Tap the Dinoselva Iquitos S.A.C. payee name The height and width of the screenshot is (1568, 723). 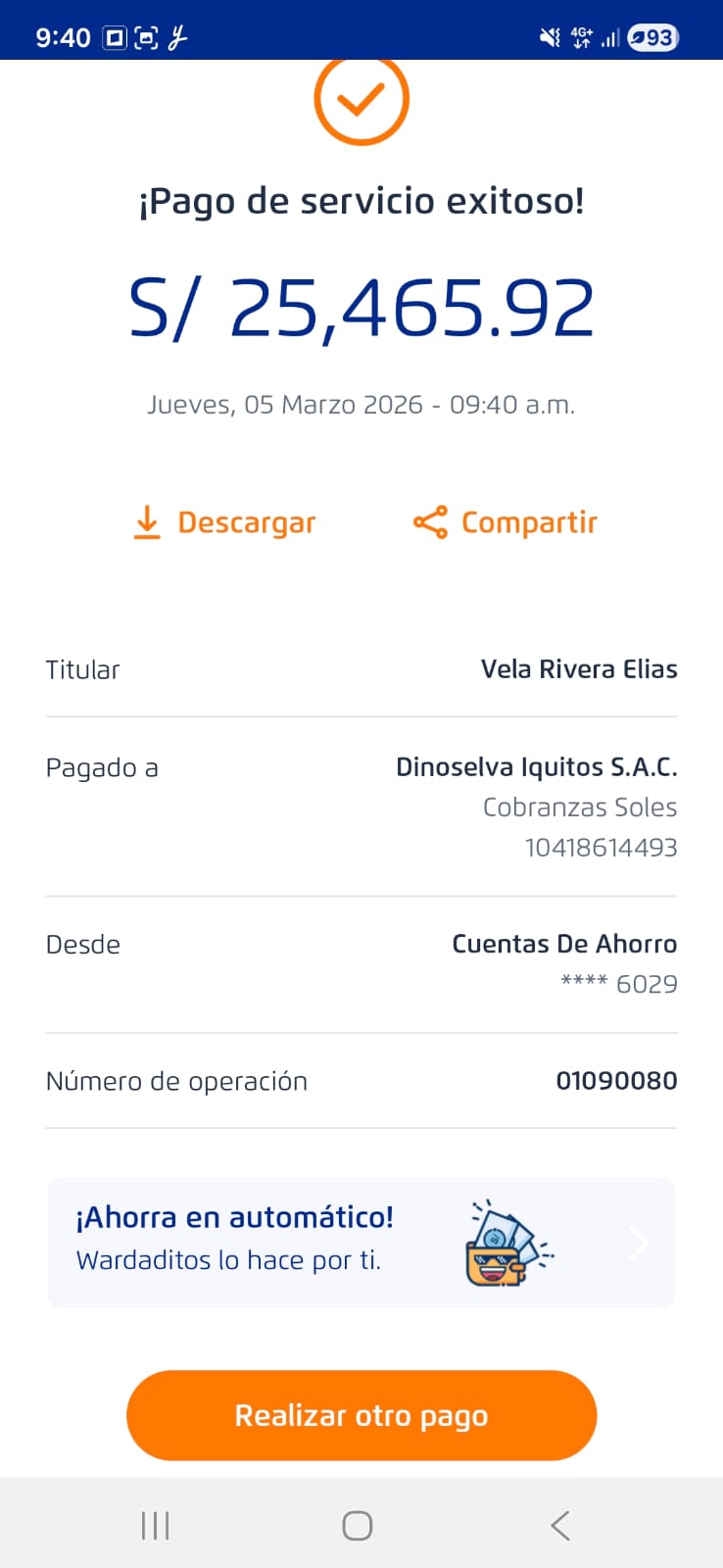(x=536, y=767)
